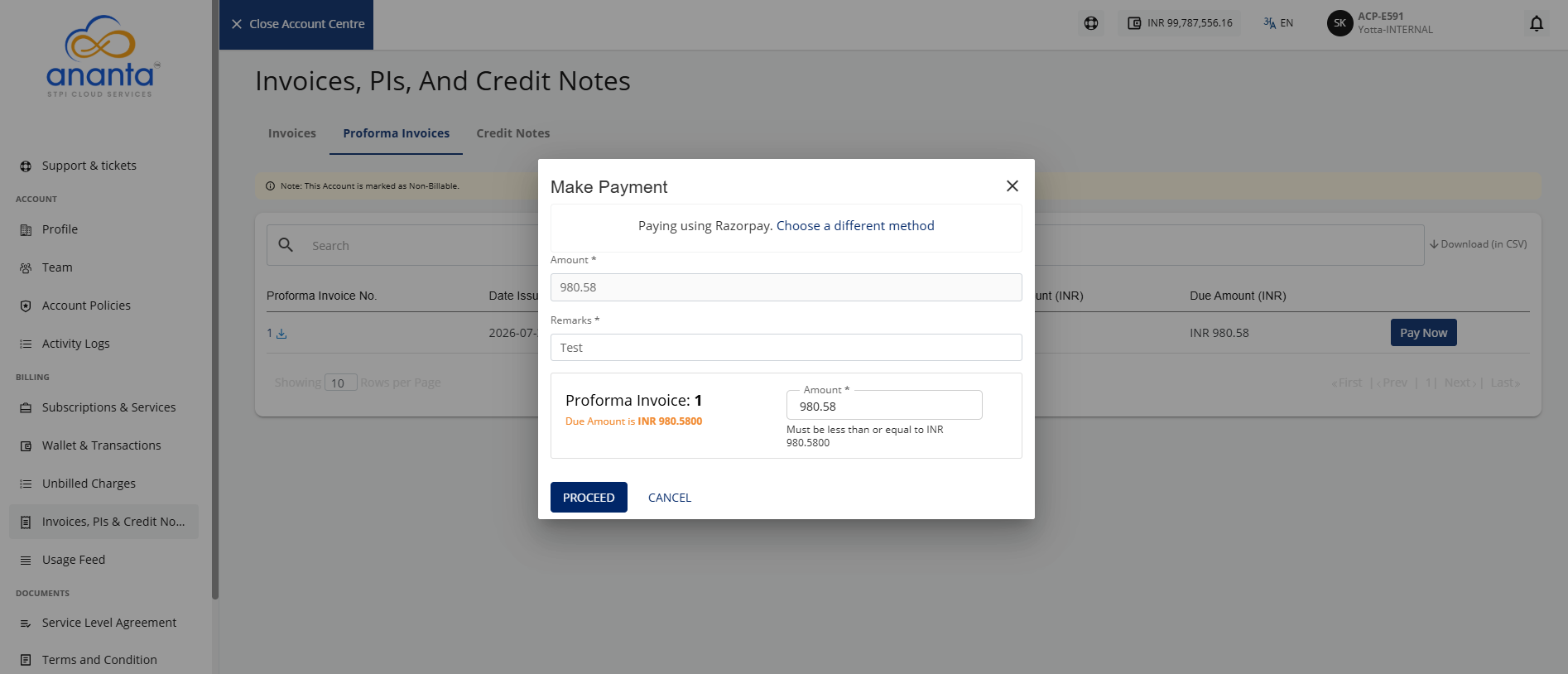This screenshot has width=1568, height=674.
Task: Open the SK user avatar menu
Action: (1340, 23)
